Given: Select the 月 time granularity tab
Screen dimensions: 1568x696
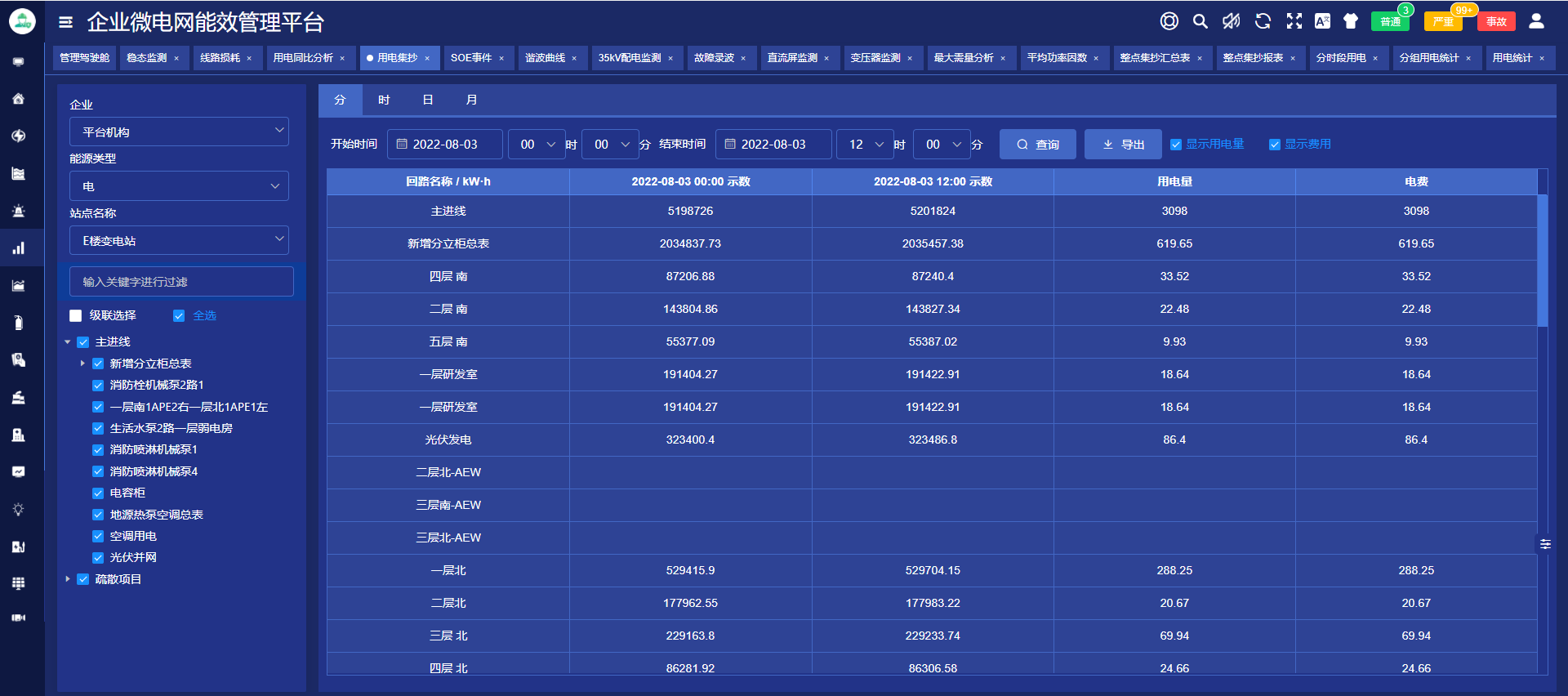Looking at the screenshot, I should coord(471,100).
